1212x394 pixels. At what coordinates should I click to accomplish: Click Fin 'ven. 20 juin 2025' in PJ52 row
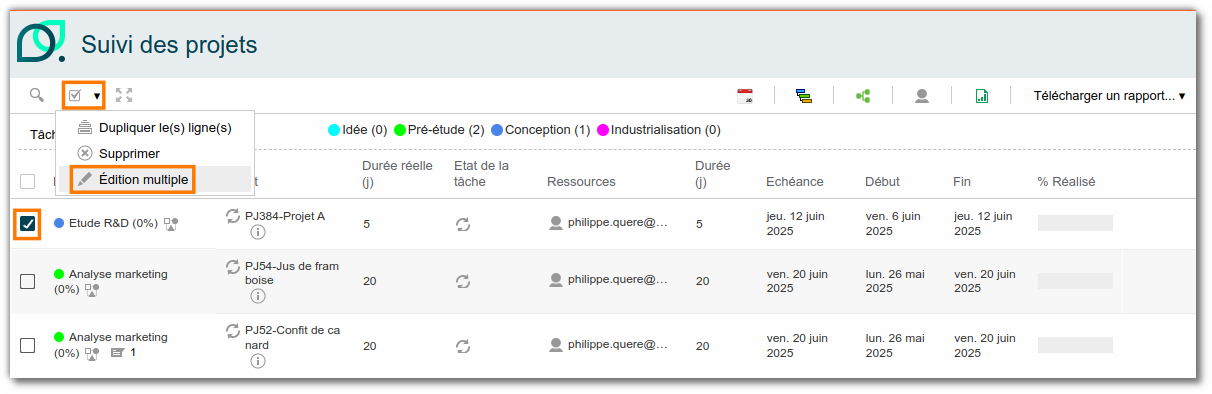coord(985,344)
